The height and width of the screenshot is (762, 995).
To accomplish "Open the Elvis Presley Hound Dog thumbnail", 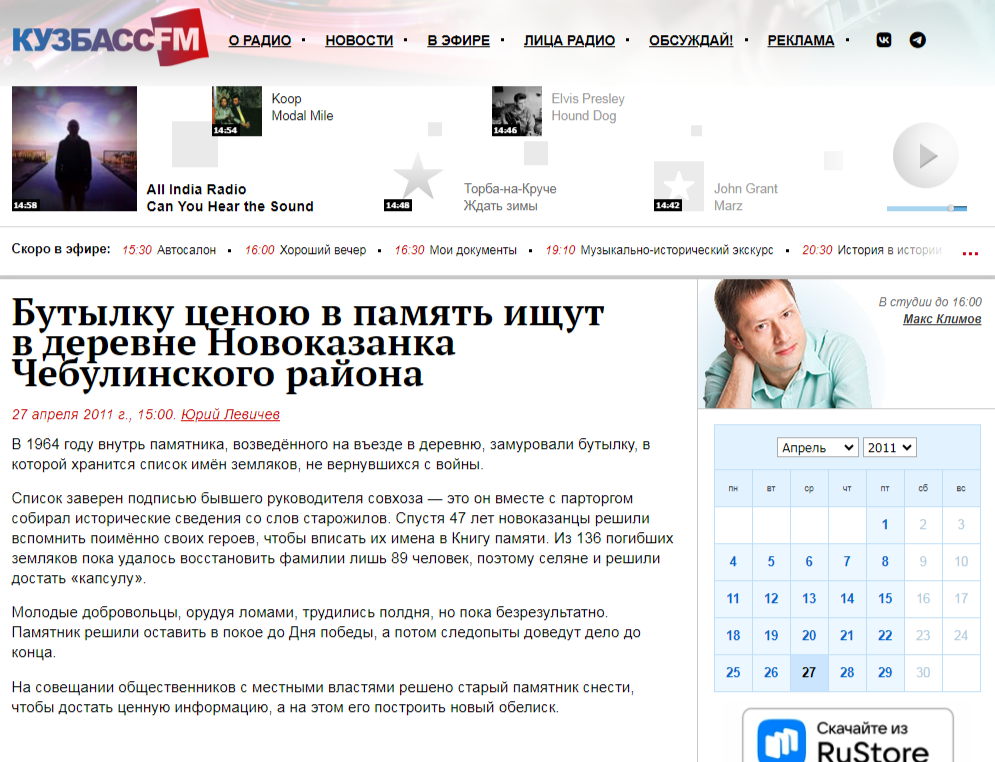I will coord(517,111).
